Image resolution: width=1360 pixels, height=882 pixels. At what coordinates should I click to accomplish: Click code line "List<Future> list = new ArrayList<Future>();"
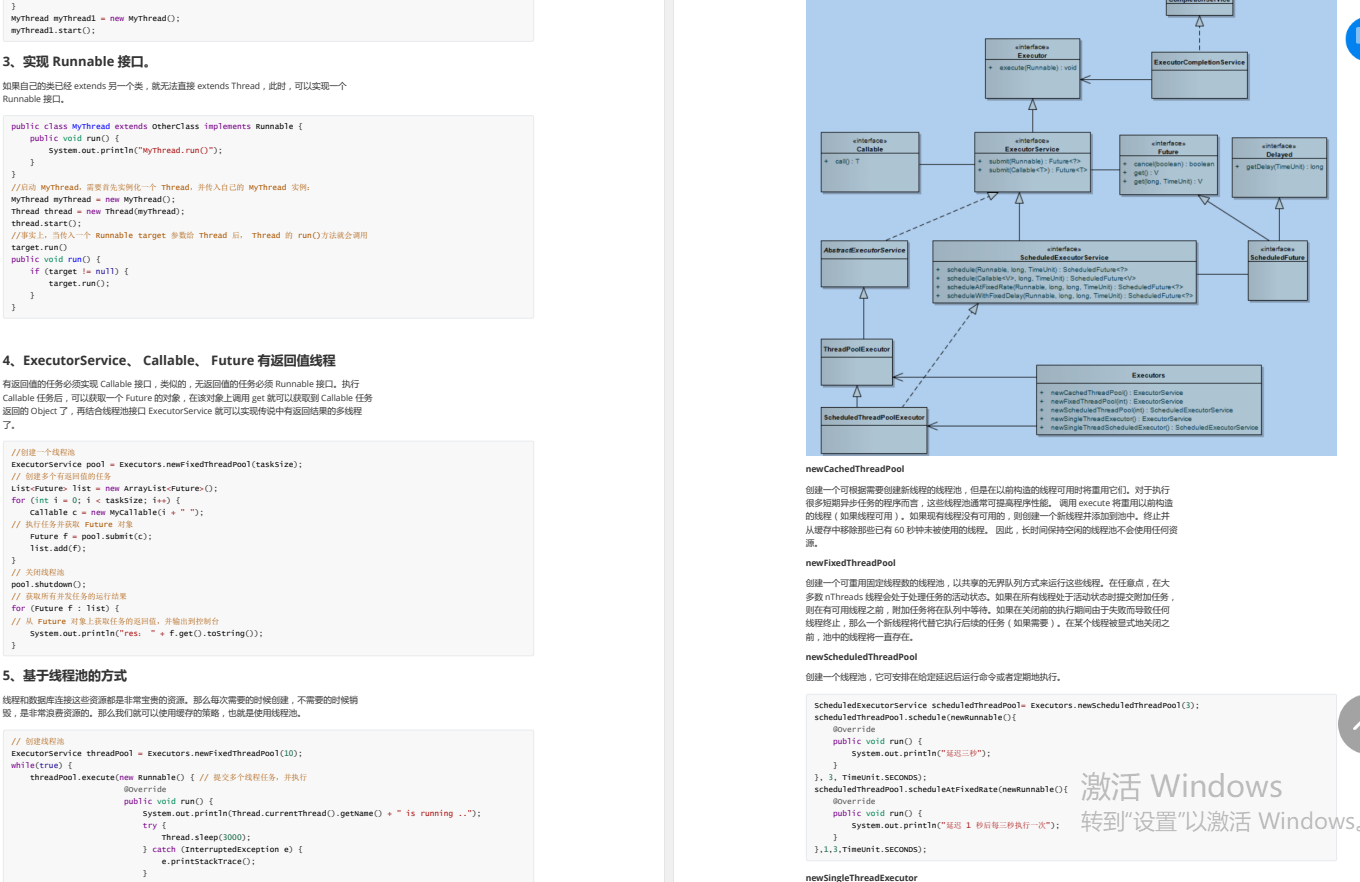114,488
